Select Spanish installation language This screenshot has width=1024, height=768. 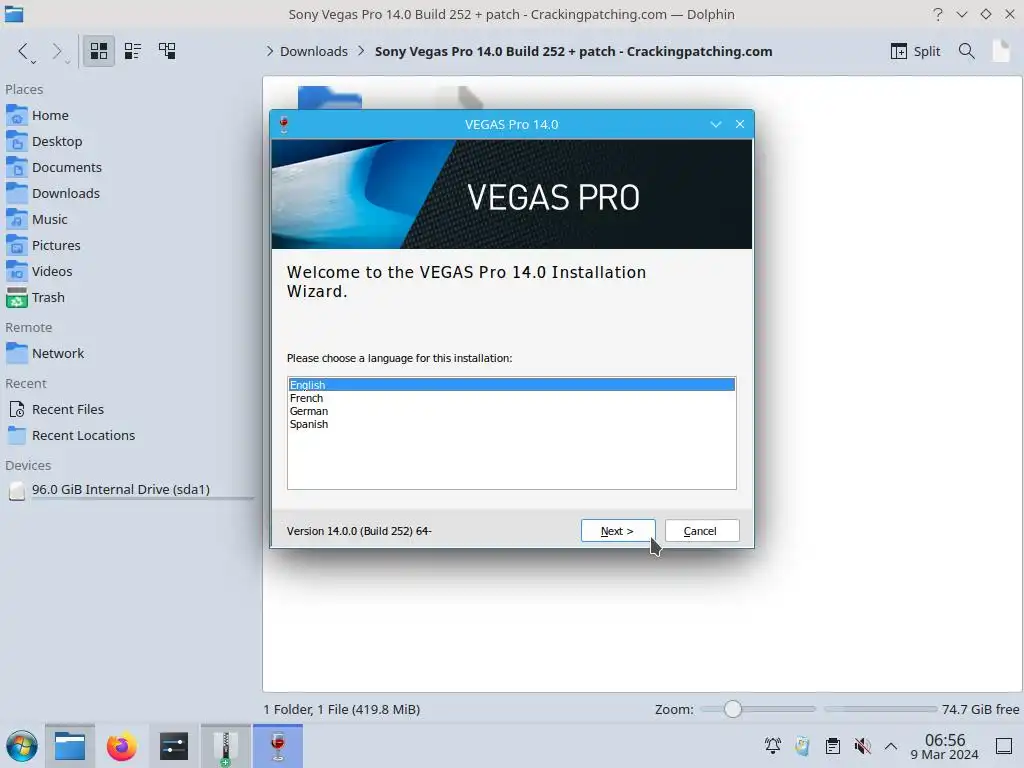(511, 424)
